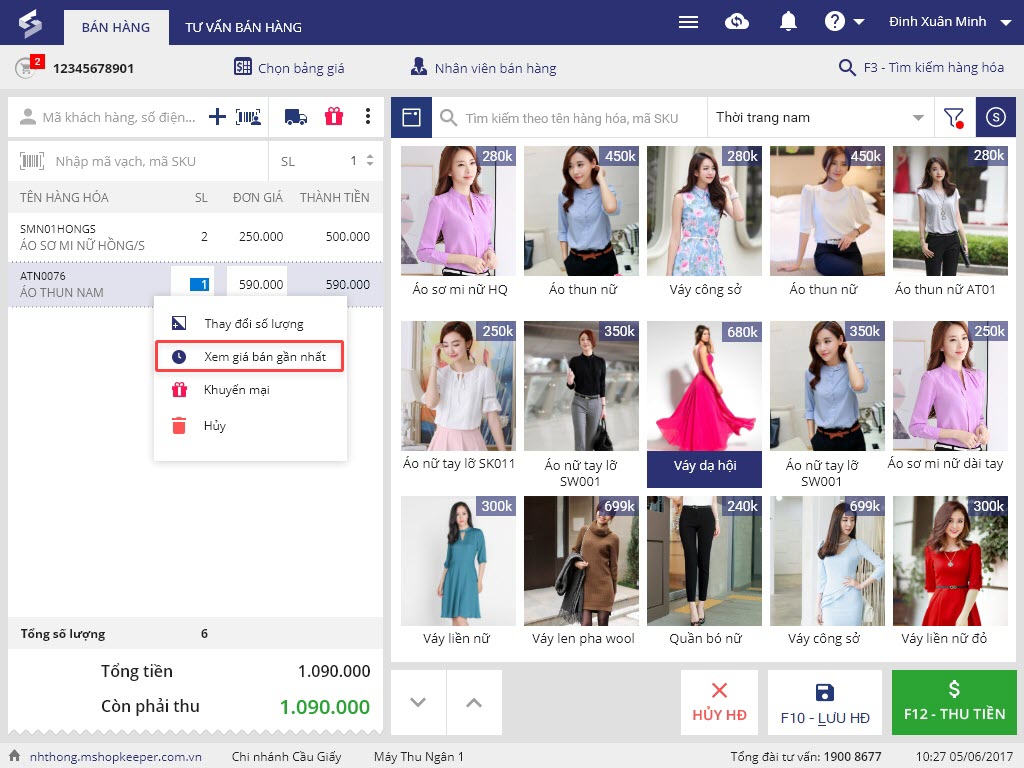Image resolution: width=1024 pixels, height=768 pixels.
Task: Click the hamburger menu icon in header
Action: coord(688,22)
